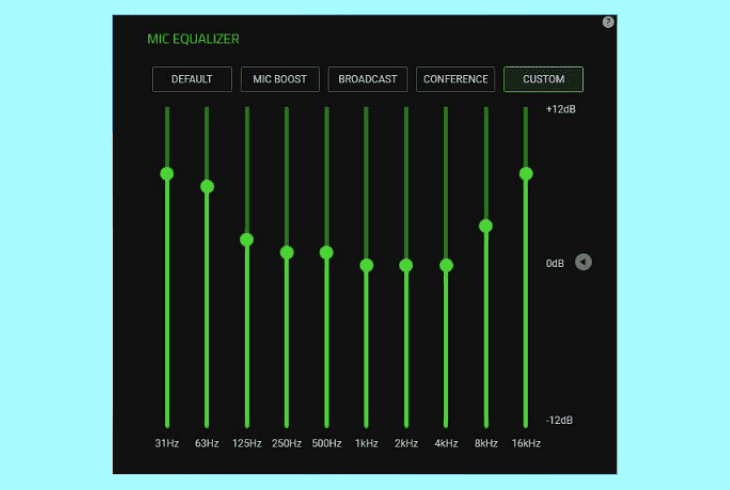Click the 500Hz slider knob

(326, 252)
